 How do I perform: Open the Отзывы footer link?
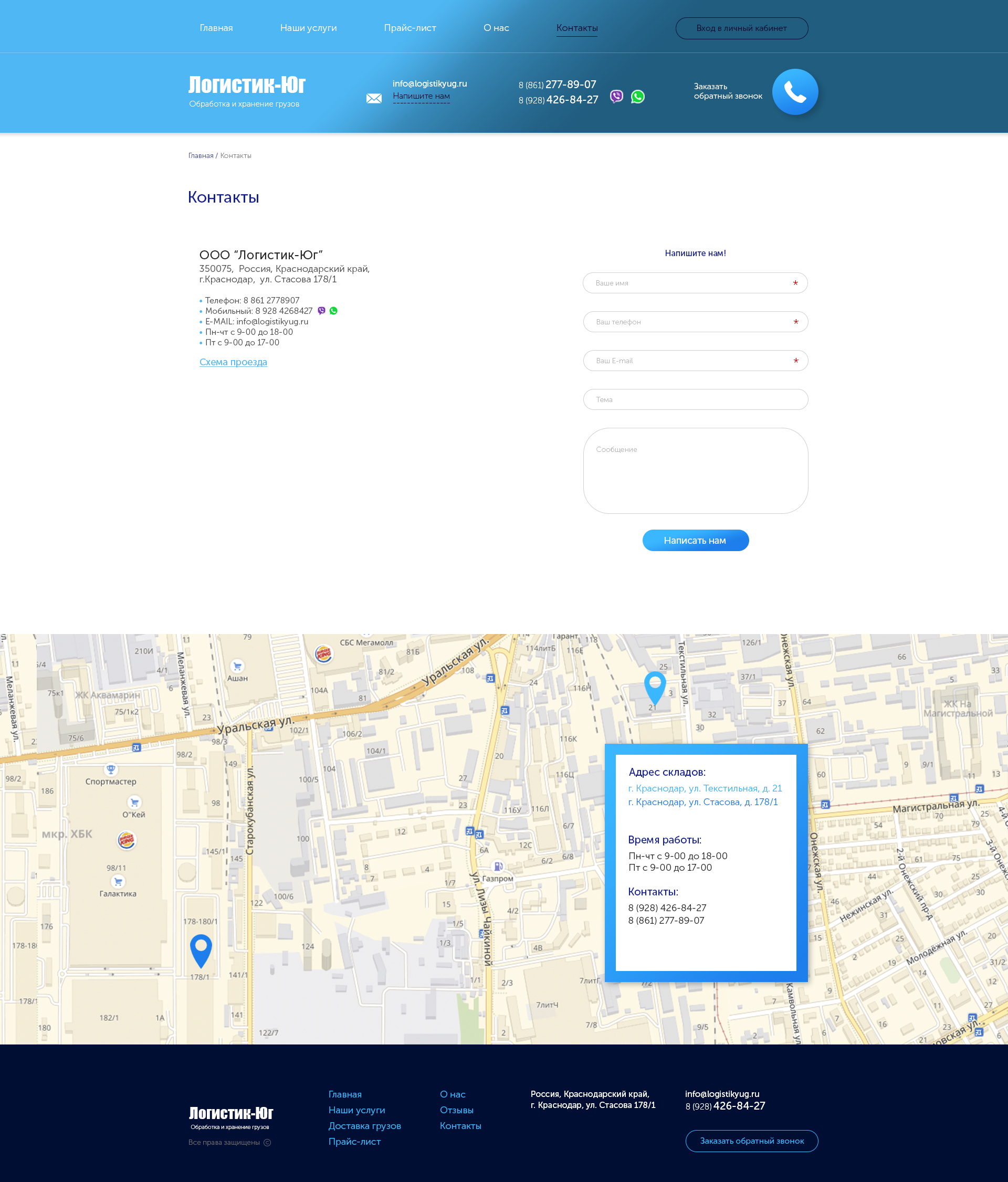(x=456, y=1110)
